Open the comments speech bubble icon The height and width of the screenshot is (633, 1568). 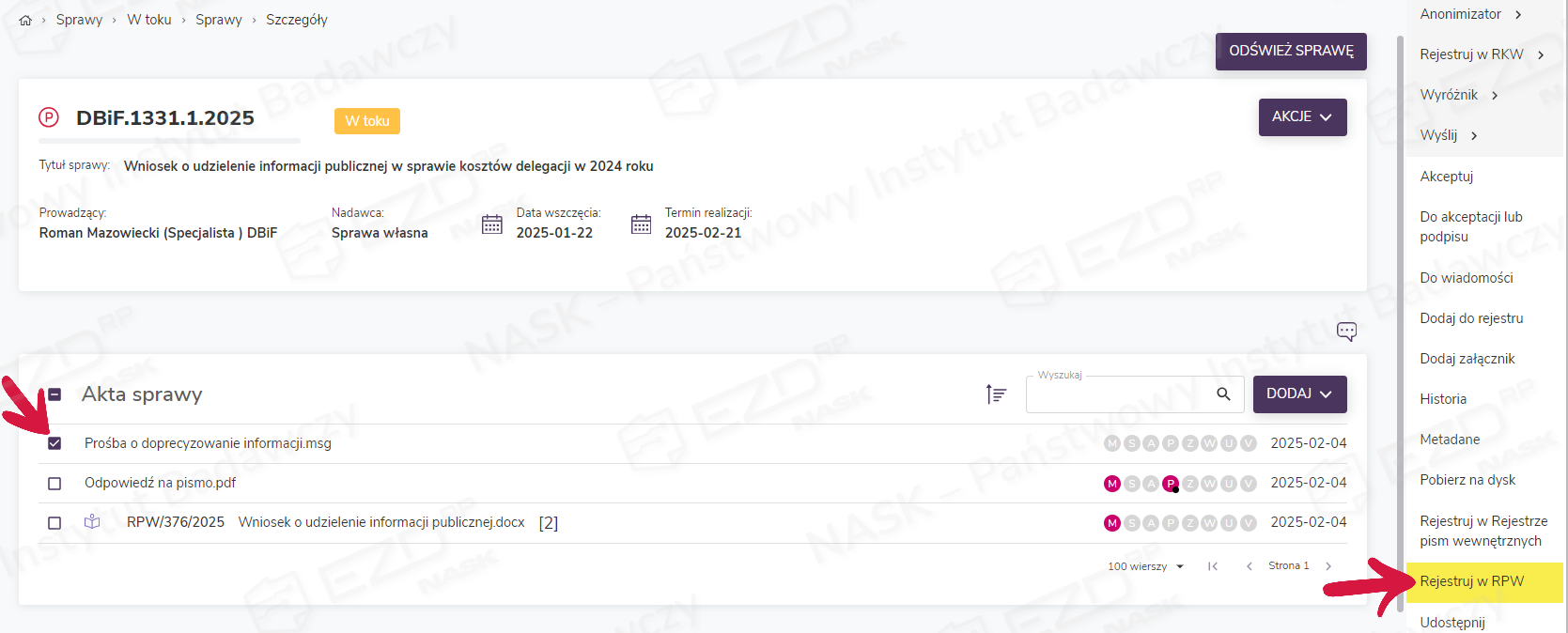pos(1346,332)
